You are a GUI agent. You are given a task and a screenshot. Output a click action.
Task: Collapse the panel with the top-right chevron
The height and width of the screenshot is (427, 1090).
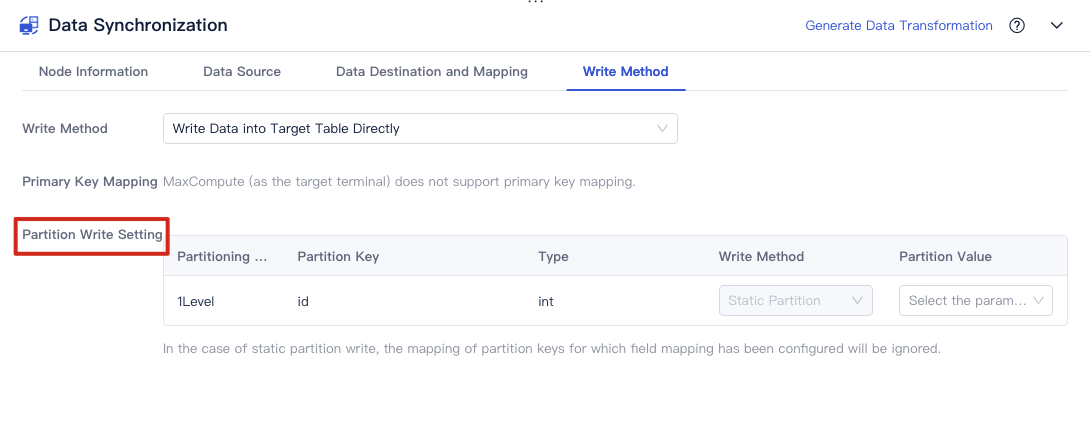coord(1057,26)
